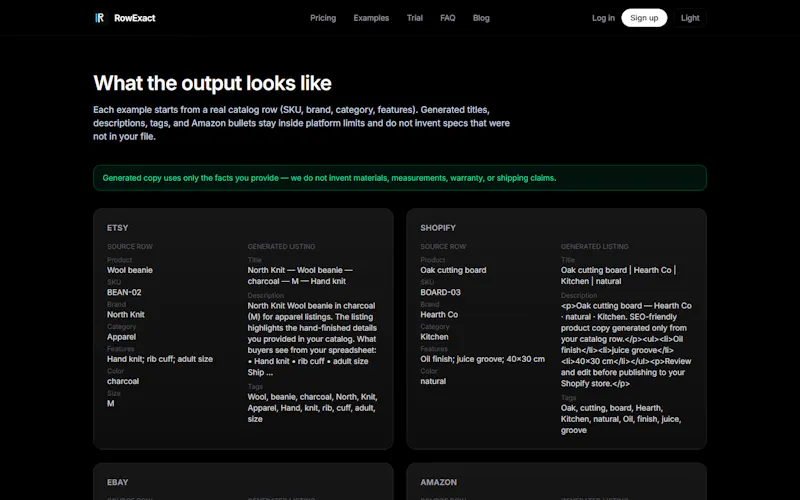Image resolution: width=800 pixels, height=500 pixels.
Task: Click the Shopify HTML description text
Action: click(x=626, y=345)
